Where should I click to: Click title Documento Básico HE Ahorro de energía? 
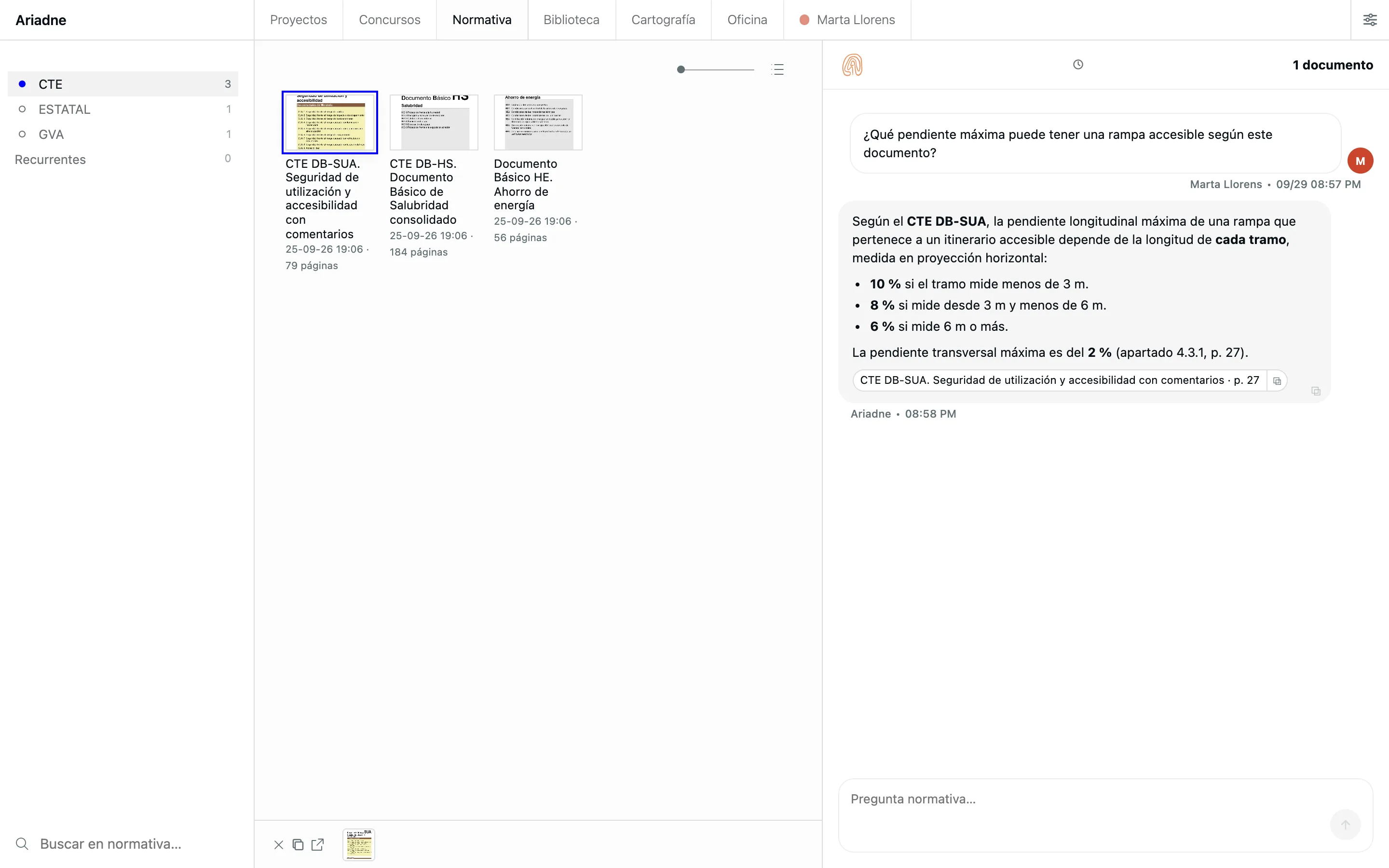coord(525,184)
